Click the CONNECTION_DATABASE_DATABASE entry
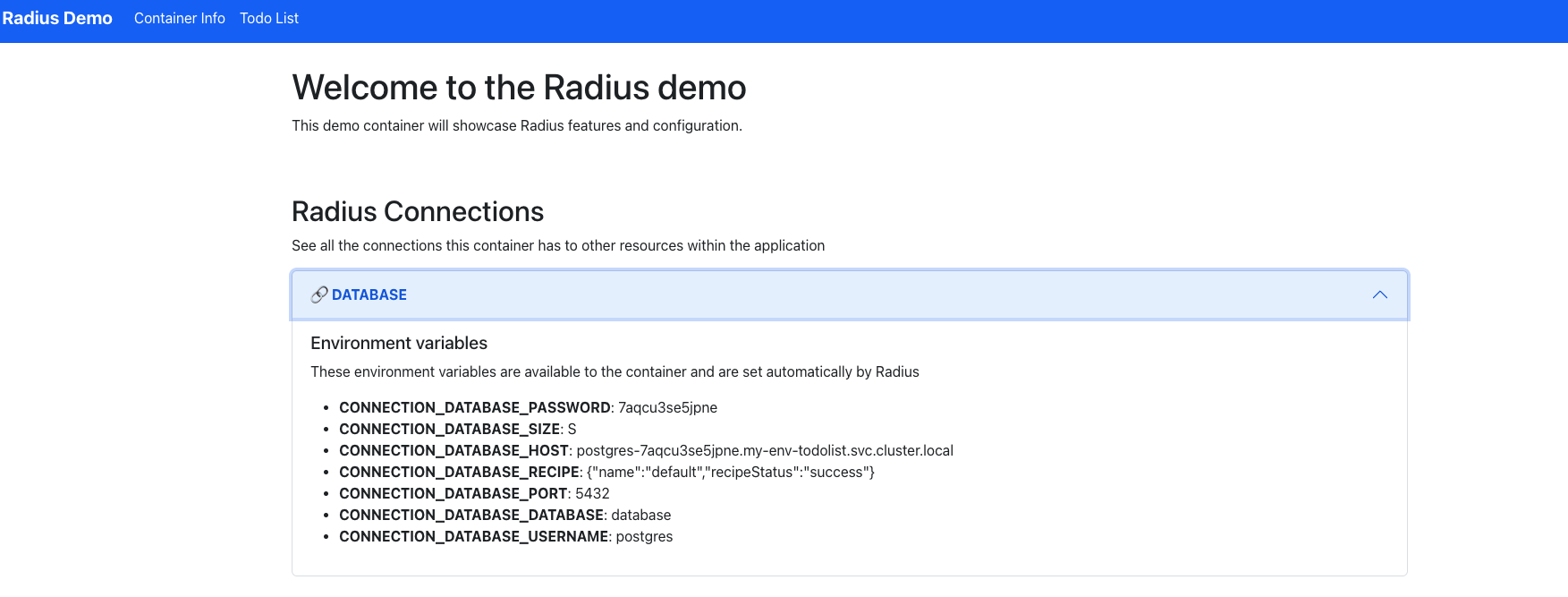 504,515
